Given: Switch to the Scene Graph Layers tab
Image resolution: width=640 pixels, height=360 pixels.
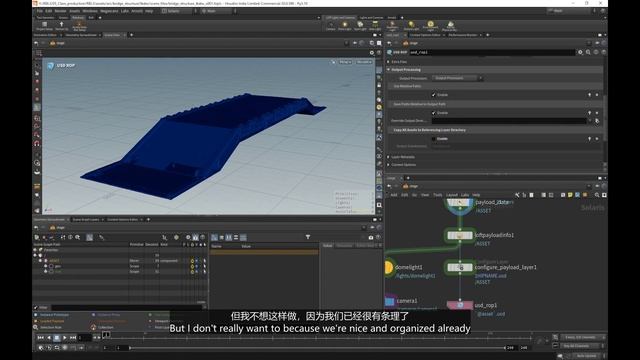Looking at the screenshot, I should point(86,220).
